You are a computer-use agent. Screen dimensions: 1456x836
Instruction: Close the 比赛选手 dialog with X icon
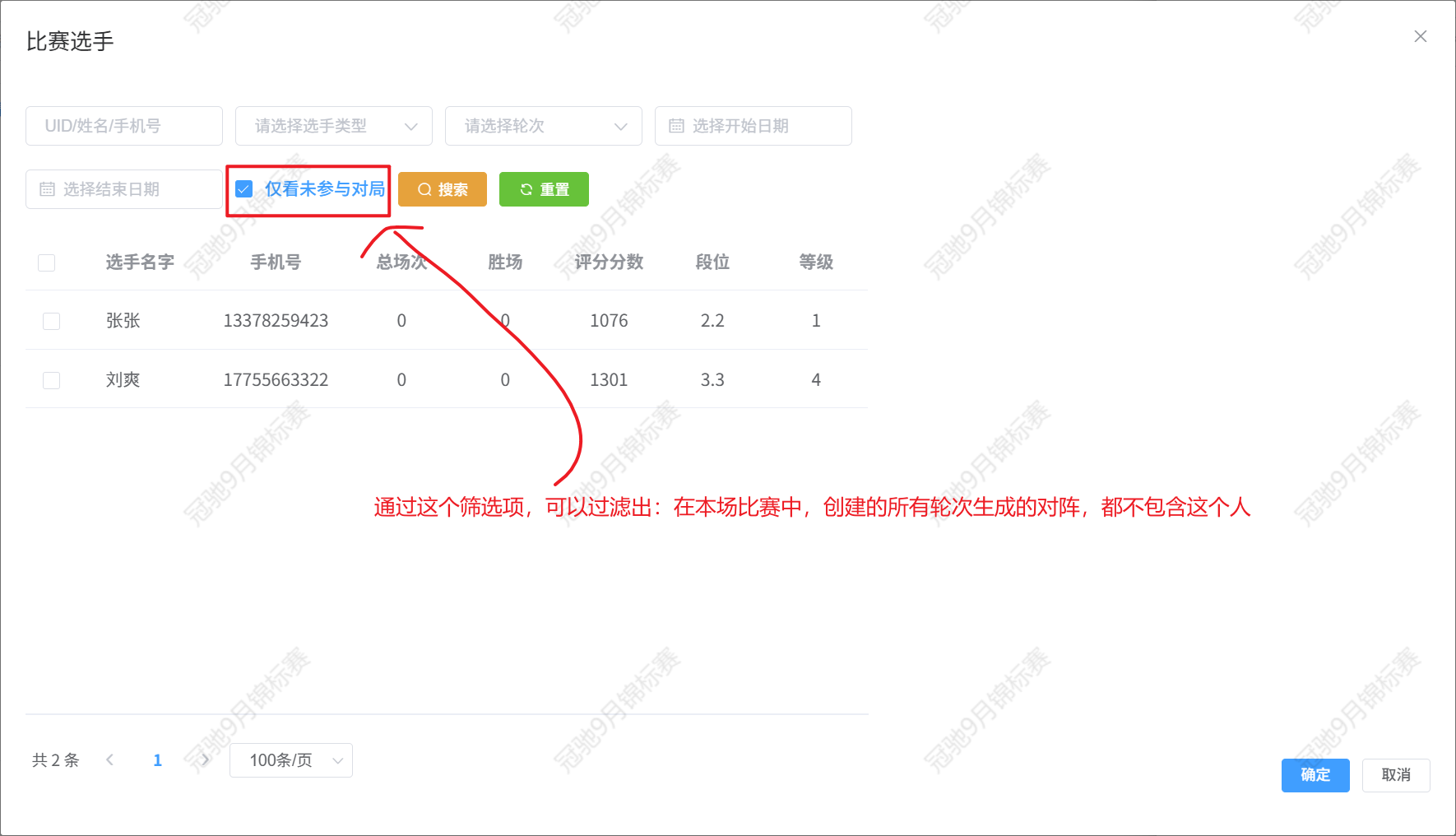pyautogui.click(x=1420, y=36)
